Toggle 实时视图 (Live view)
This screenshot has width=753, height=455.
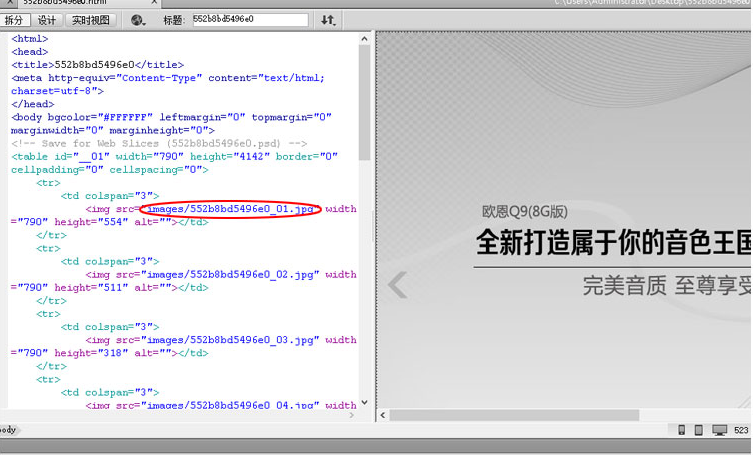[x=91, y=20]
